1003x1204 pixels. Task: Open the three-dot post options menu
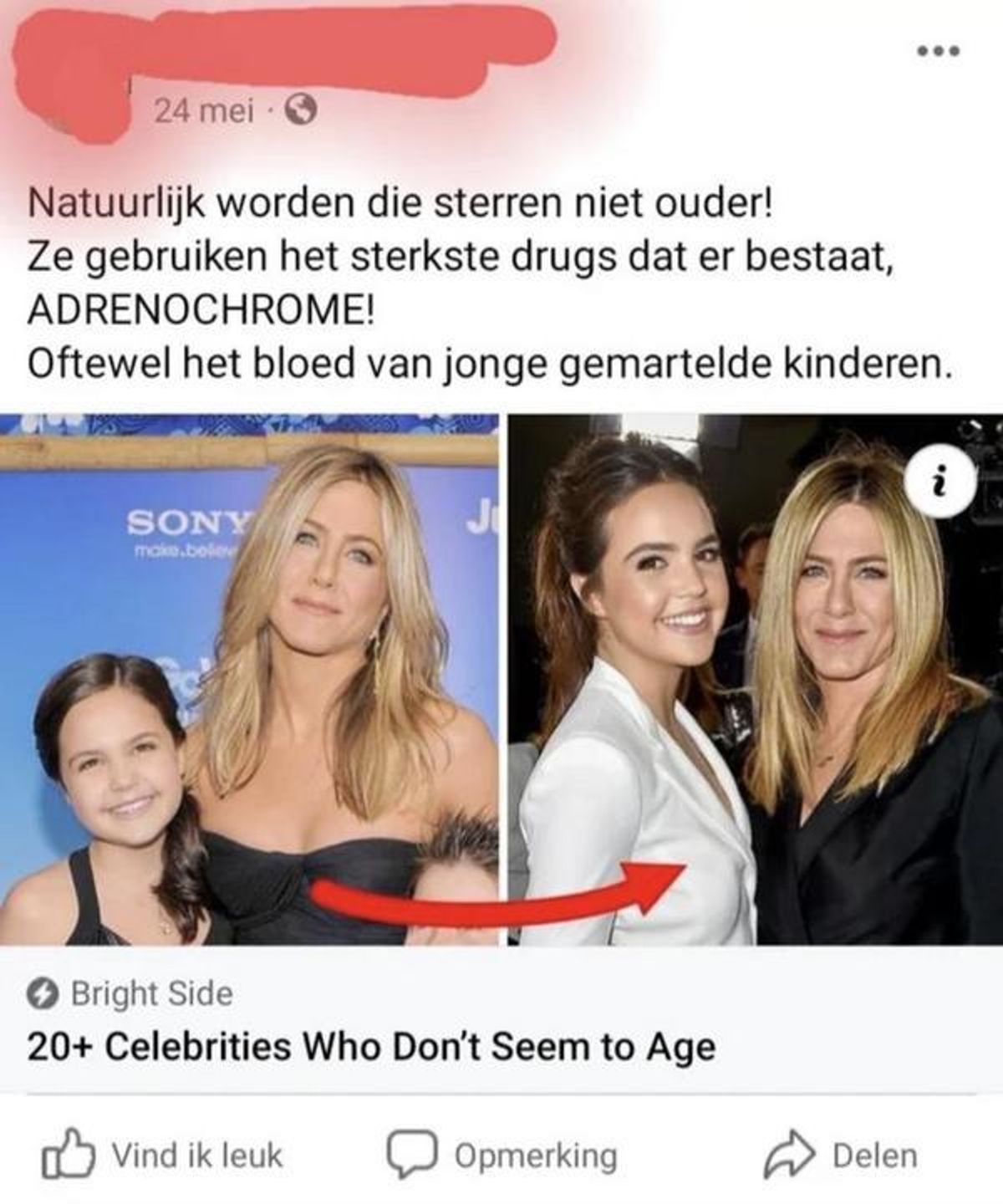938,52
